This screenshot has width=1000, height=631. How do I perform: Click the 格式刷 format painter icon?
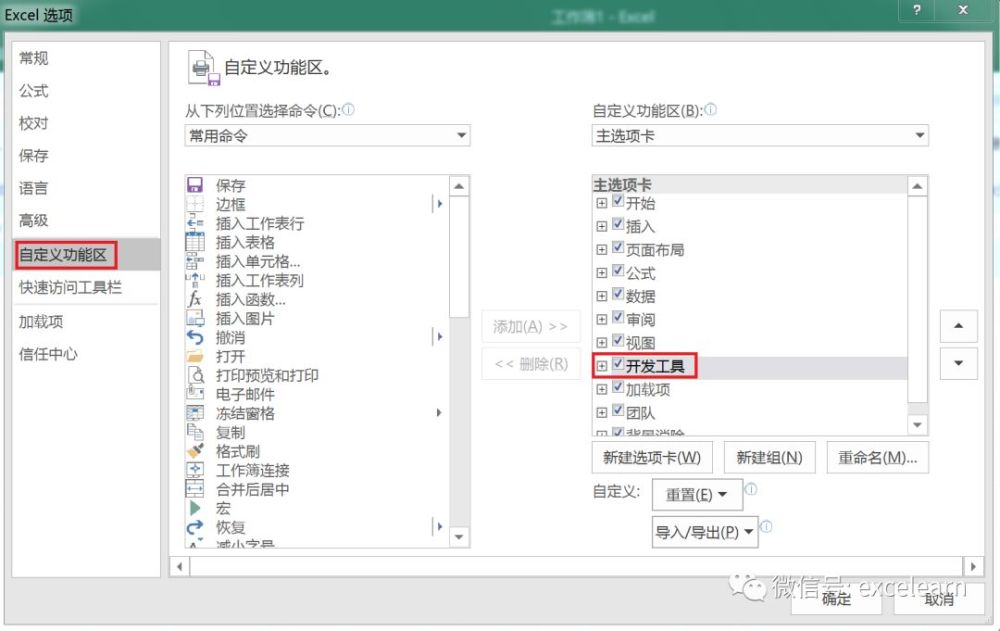(195, 451)
